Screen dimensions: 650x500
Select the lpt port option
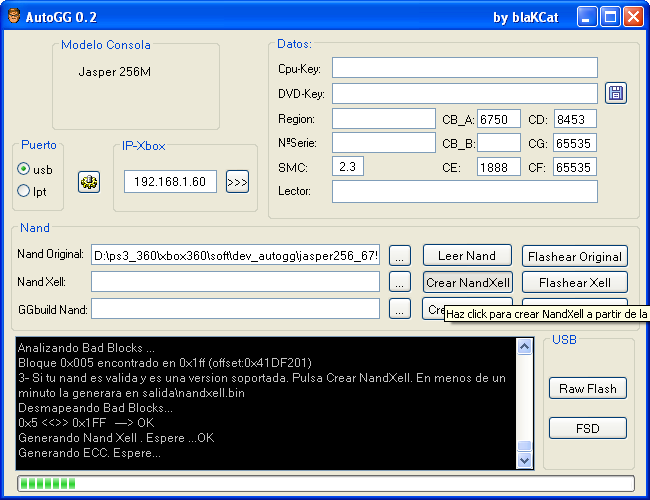pyautogui.click(x=24, y=189)
